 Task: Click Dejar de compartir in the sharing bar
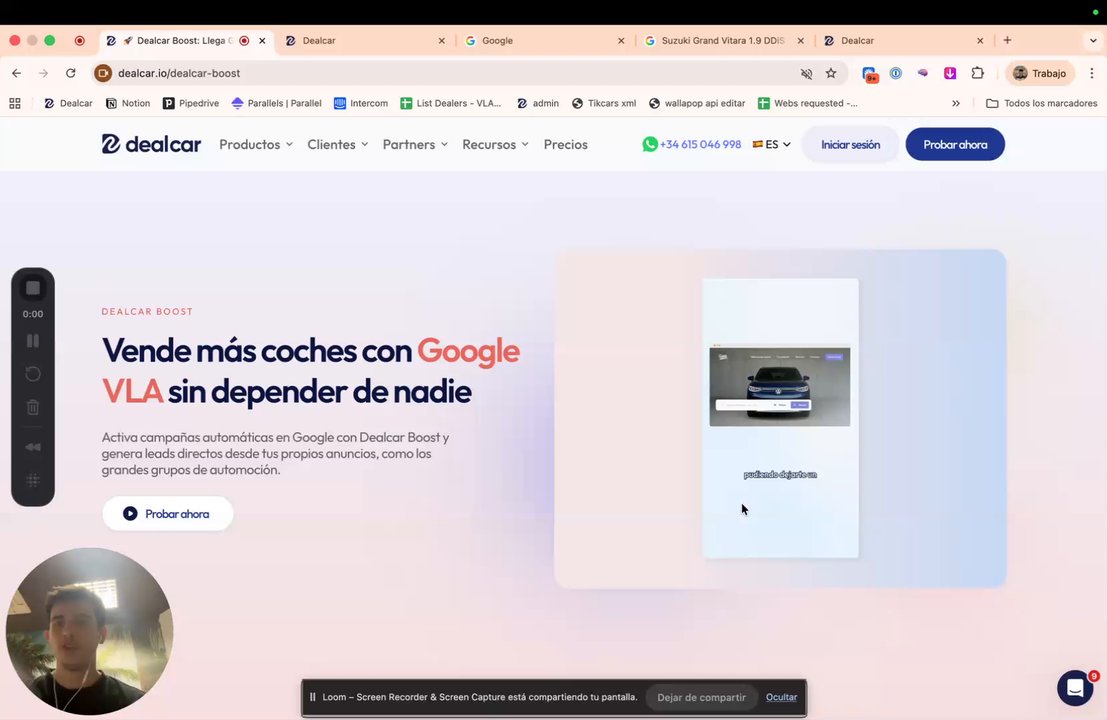[701, 697]
